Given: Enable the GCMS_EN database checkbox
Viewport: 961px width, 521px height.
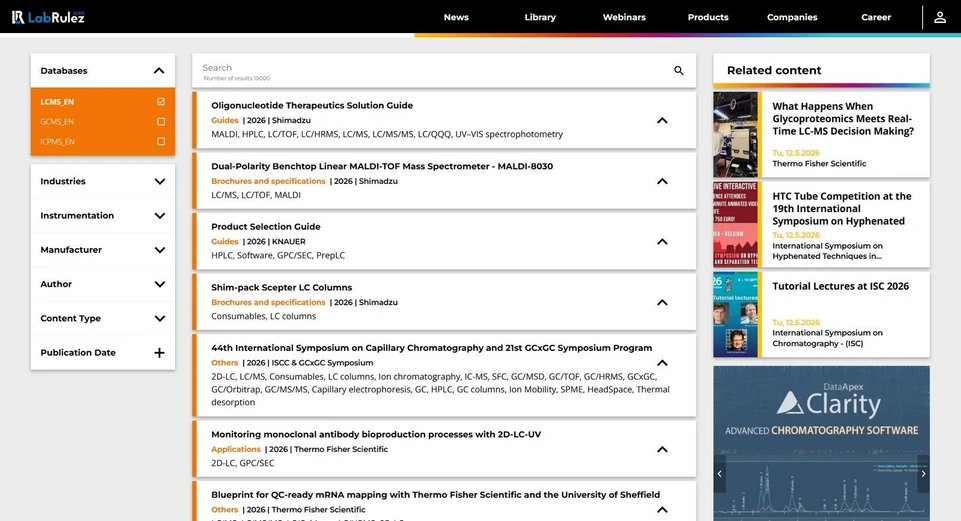Looking at the screenshot, I should (161, 121).
